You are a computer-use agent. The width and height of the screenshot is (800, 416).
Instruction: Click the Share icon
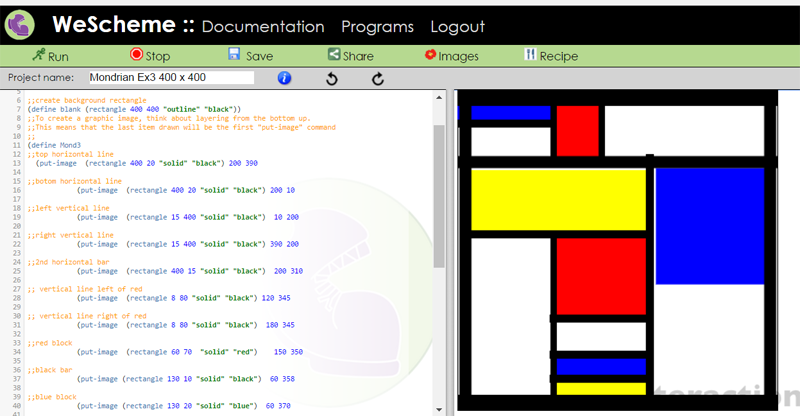(334, 54)
